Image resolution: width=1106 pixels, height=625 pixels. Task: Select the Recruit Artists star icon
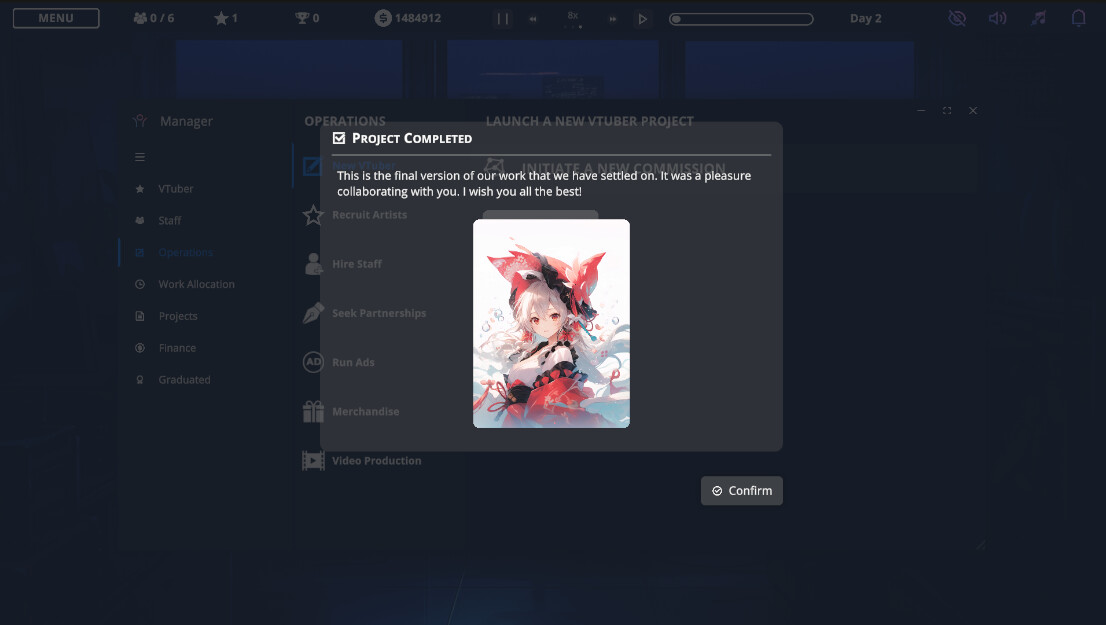313,214
